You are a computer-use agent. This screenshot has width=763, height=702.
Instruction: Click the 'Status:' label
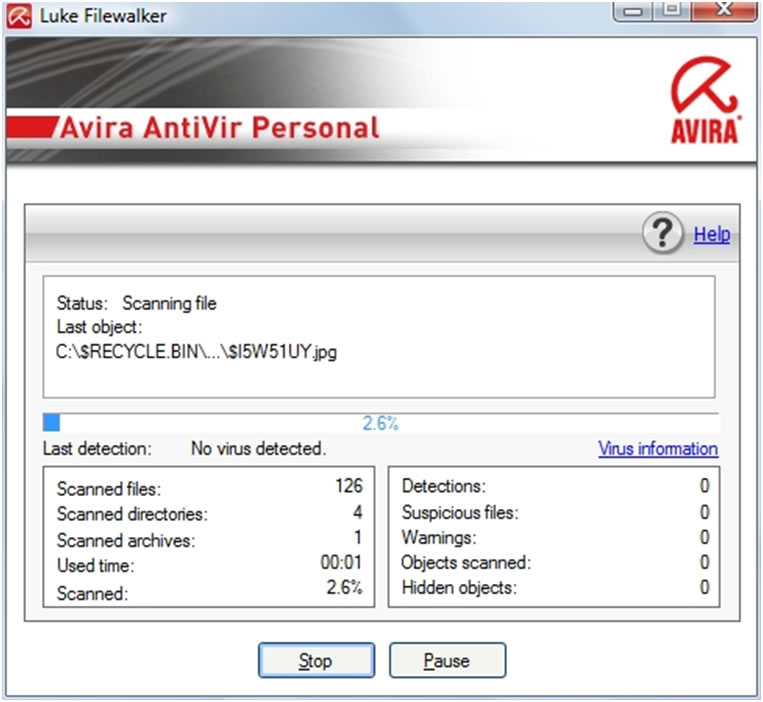pyautogui.click(x=82, y=303)
